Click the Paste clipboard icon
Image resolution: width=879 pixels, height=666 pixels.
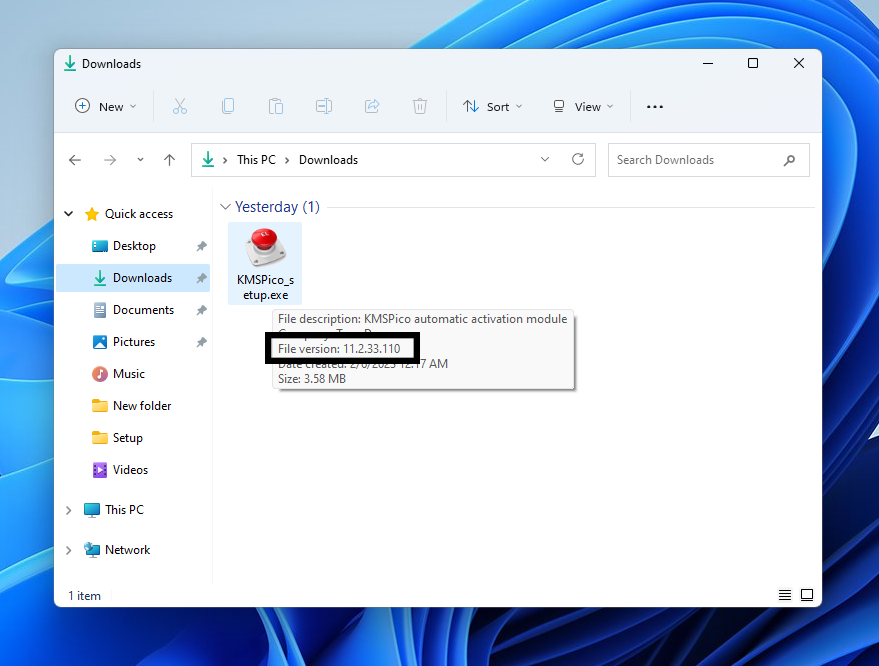click(276, 106)
